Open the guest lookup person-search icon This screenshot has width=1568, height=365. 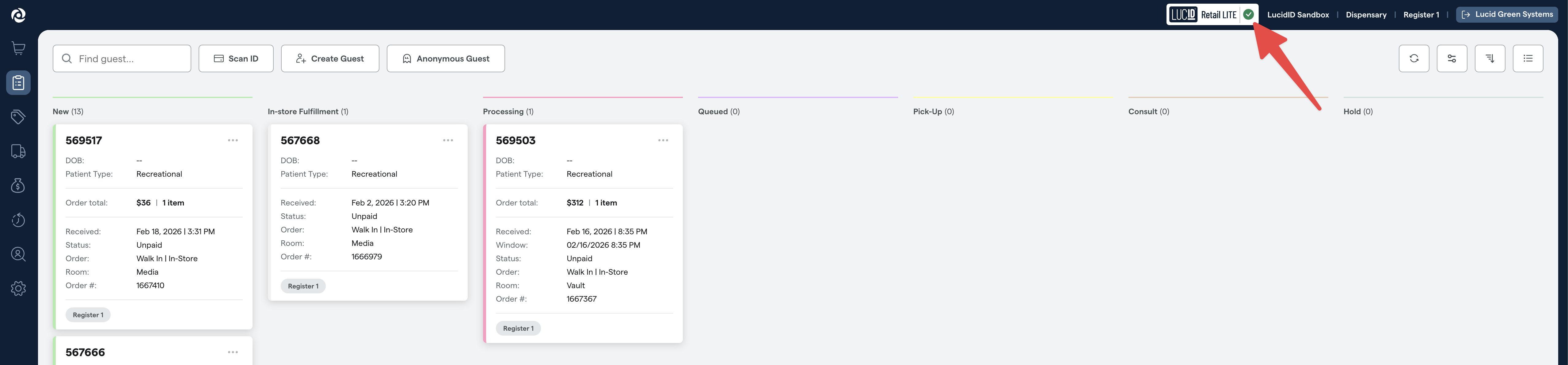coord(18,254)
